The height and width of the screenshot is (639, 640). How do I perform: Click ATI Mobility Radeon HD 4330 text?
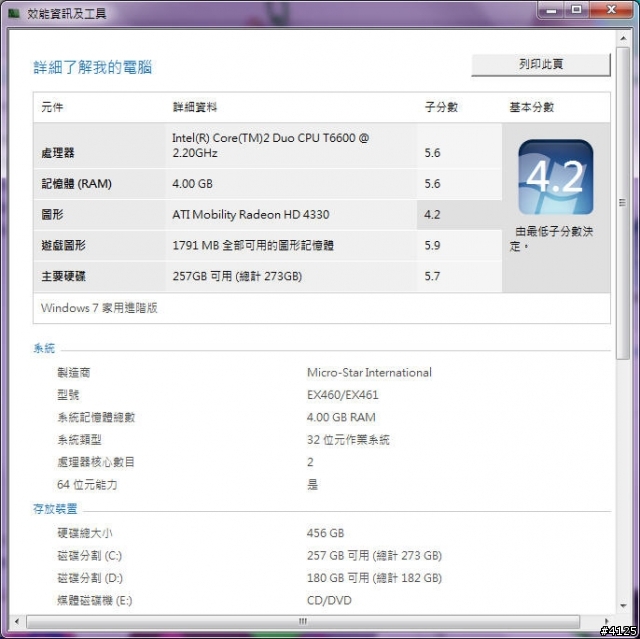tap(251, 215)
